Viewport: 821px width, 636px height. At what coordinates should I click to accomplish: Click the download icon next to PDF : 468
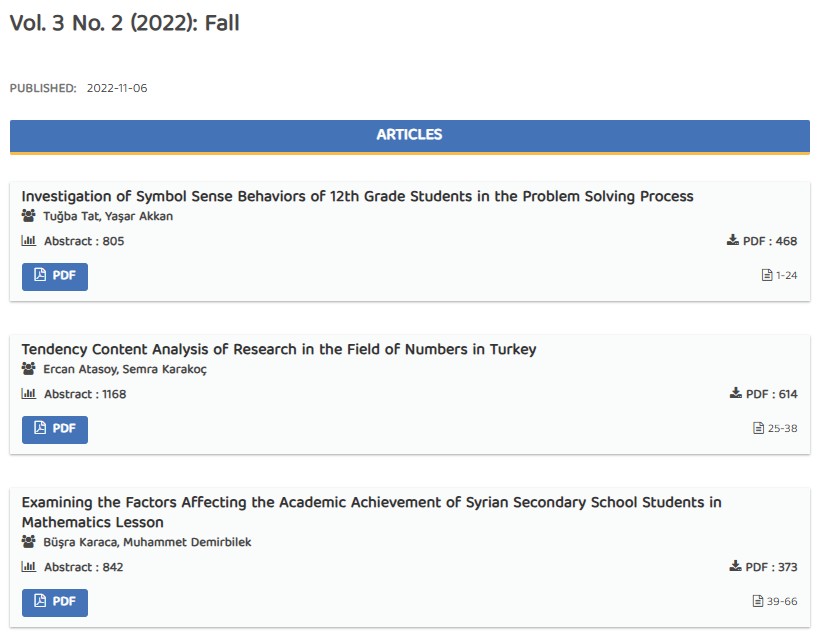pyautogui.click(x=733, y=241)
